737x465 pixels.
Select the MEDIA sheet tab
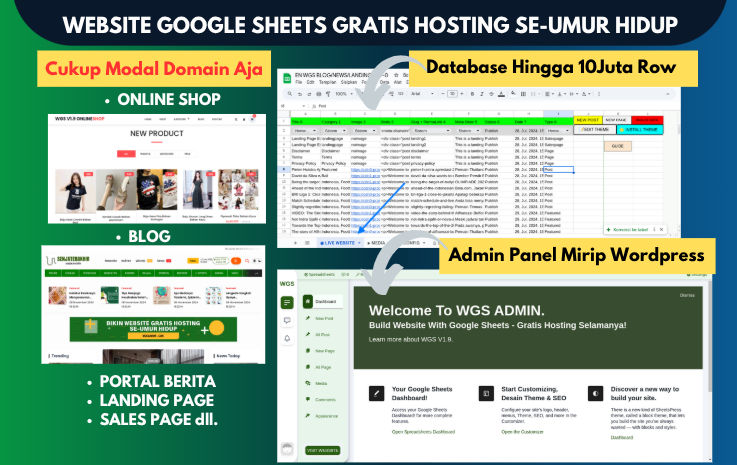click(x=378, y=243)
